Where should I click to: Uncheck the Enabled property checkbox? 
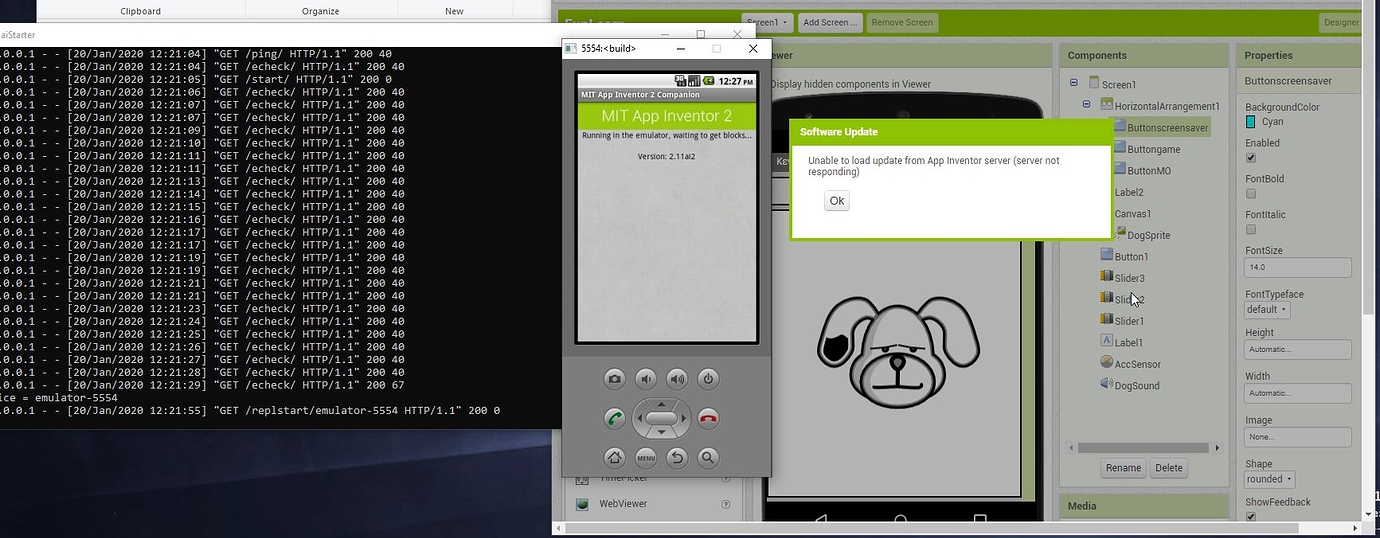click(1251, 158)
